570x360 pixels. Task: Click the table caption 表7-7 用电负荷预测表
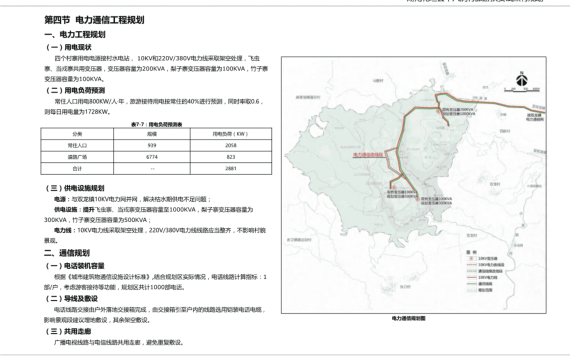point(156,124)
